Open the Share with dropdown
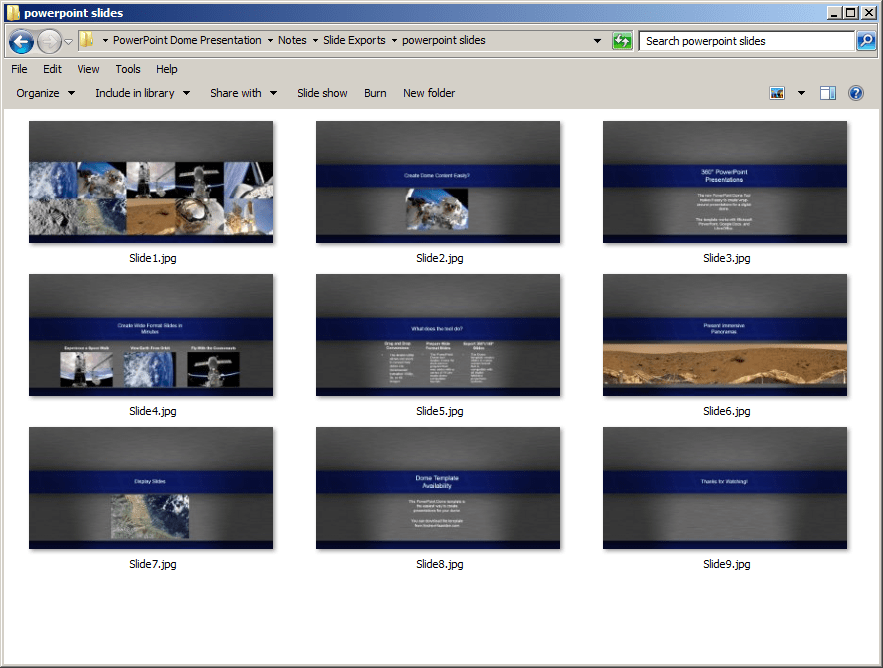Viewport: 883px width, 668px height. pos(242,93)
